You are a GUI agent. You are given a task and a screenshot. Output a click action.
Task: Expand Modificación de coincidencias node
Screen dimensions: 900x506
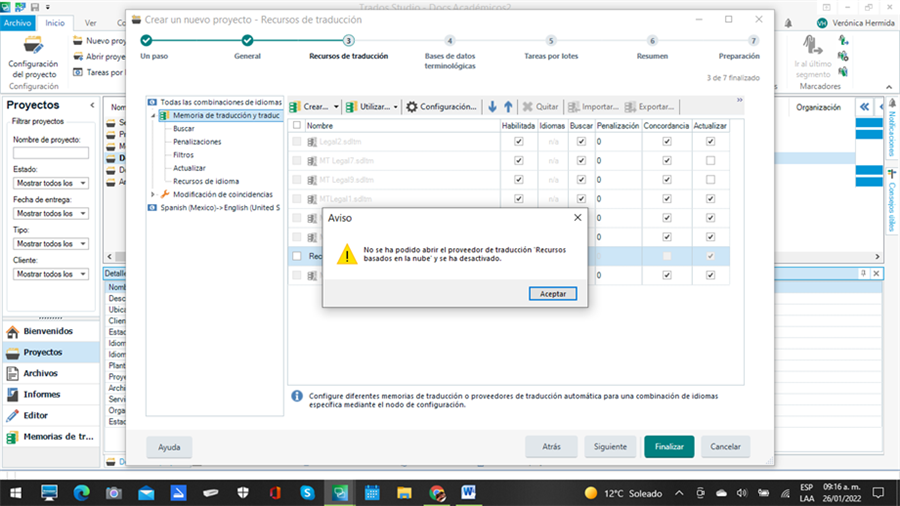153,194
